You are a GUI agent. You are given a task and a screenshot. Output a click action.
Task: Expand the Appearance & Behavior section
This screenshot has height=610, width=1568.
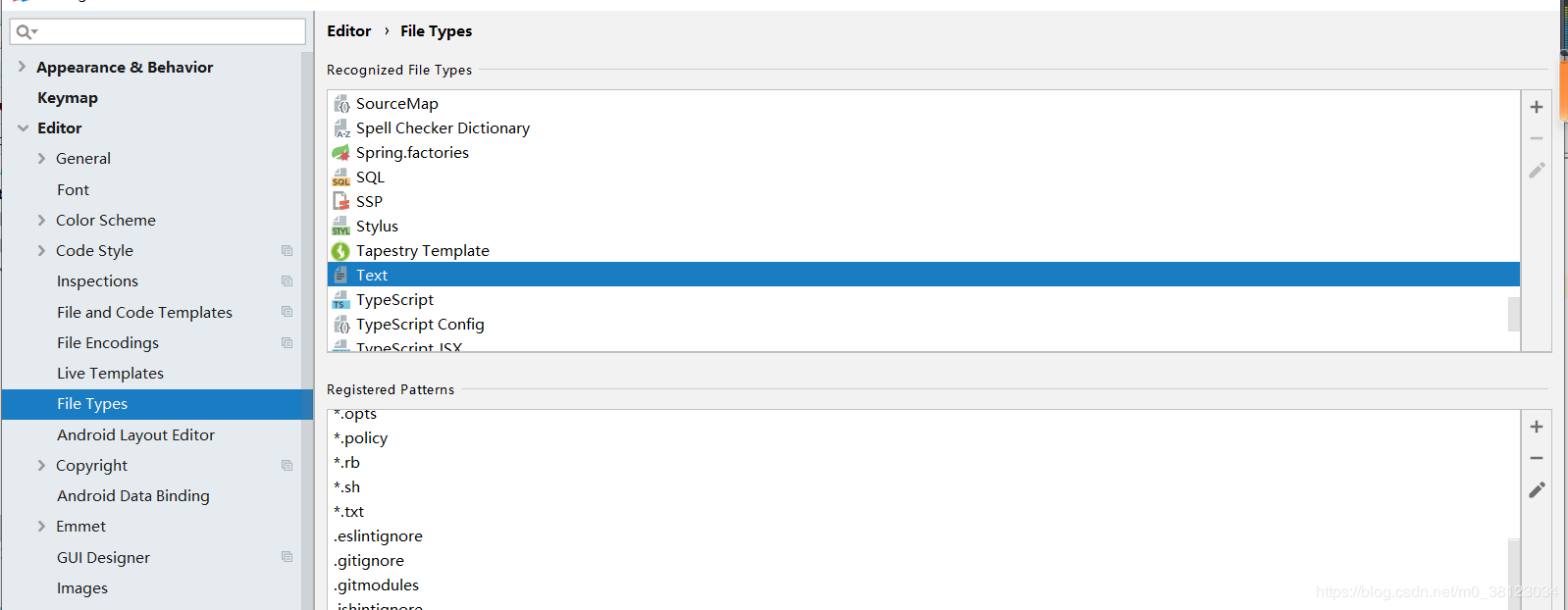click(22, 67)
